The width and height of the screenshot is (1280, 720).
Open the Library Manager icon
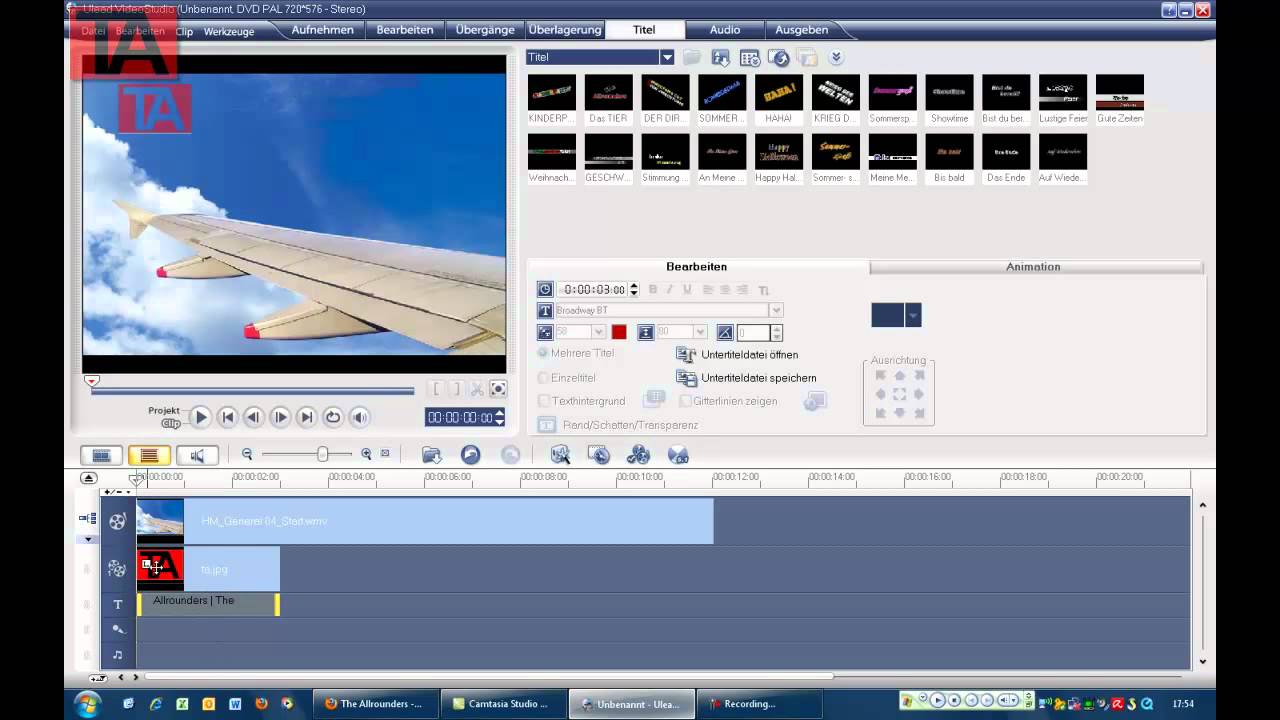coord(750,58)
